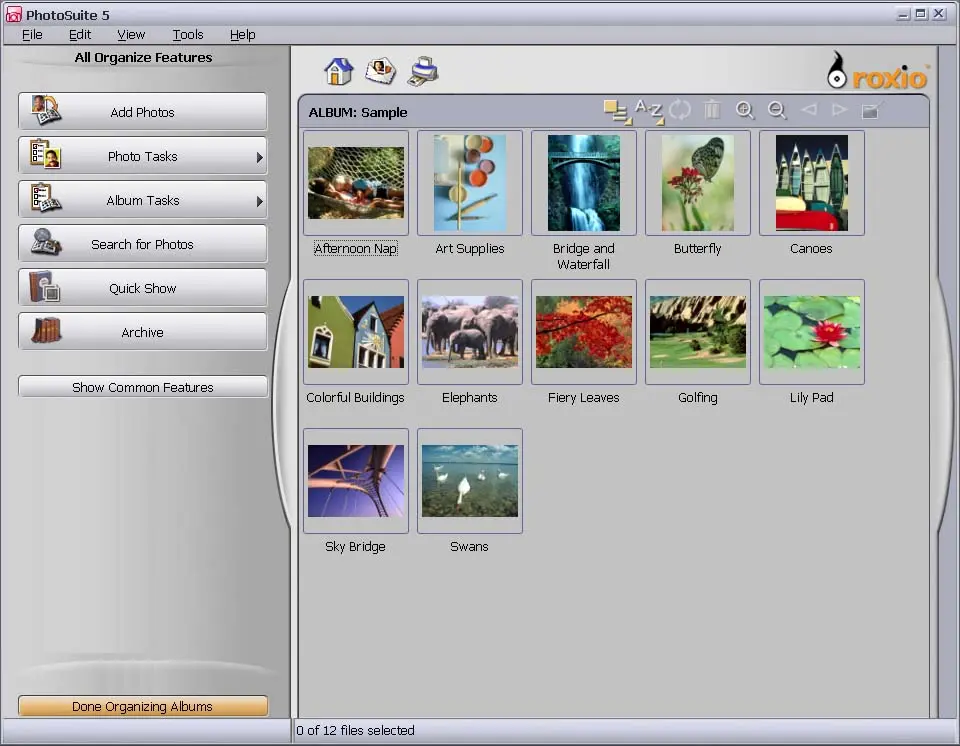Open the photo email/share icon
Screen dimensions: 960x746
coord(381,72)
